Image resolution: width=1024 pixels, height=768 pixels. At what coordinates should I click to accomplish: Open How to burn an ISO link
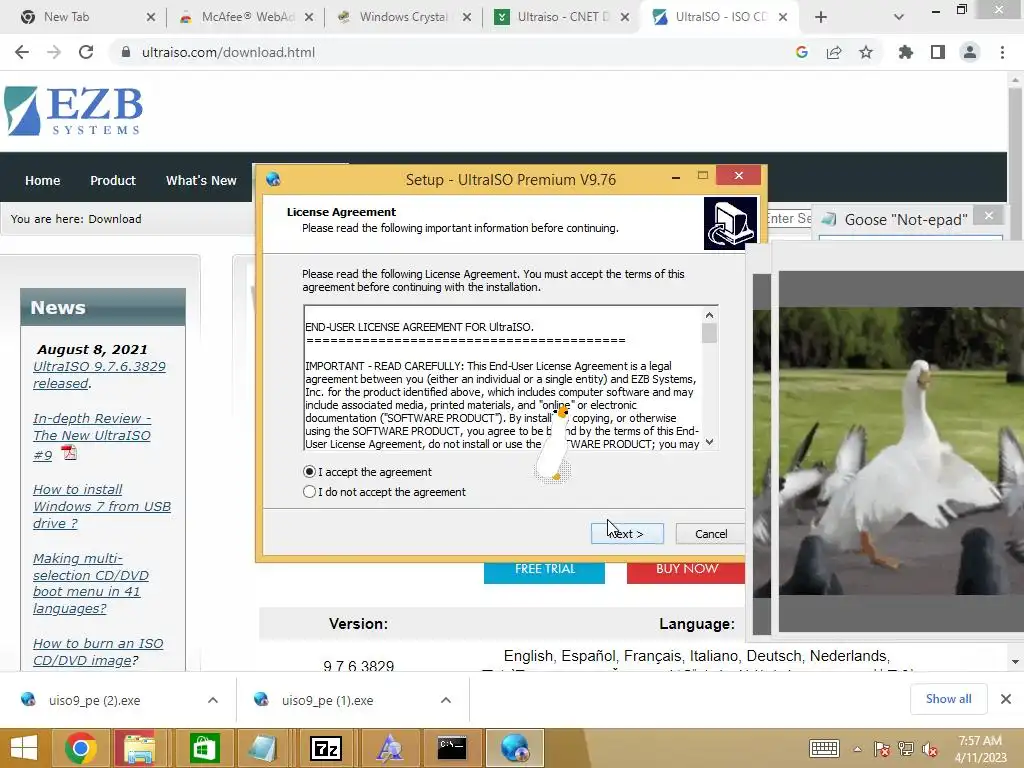tap(98, 652)
